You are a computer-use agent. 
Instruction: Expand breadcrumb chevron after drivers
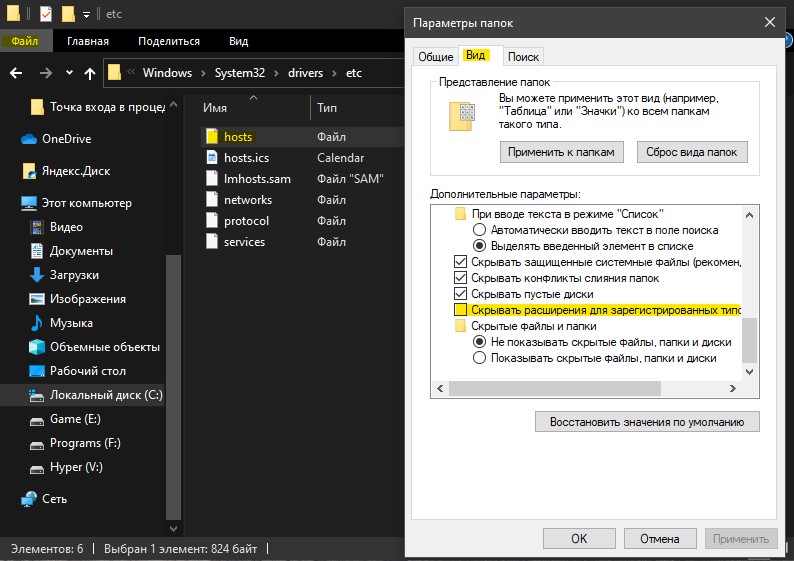tap(334, 73)
